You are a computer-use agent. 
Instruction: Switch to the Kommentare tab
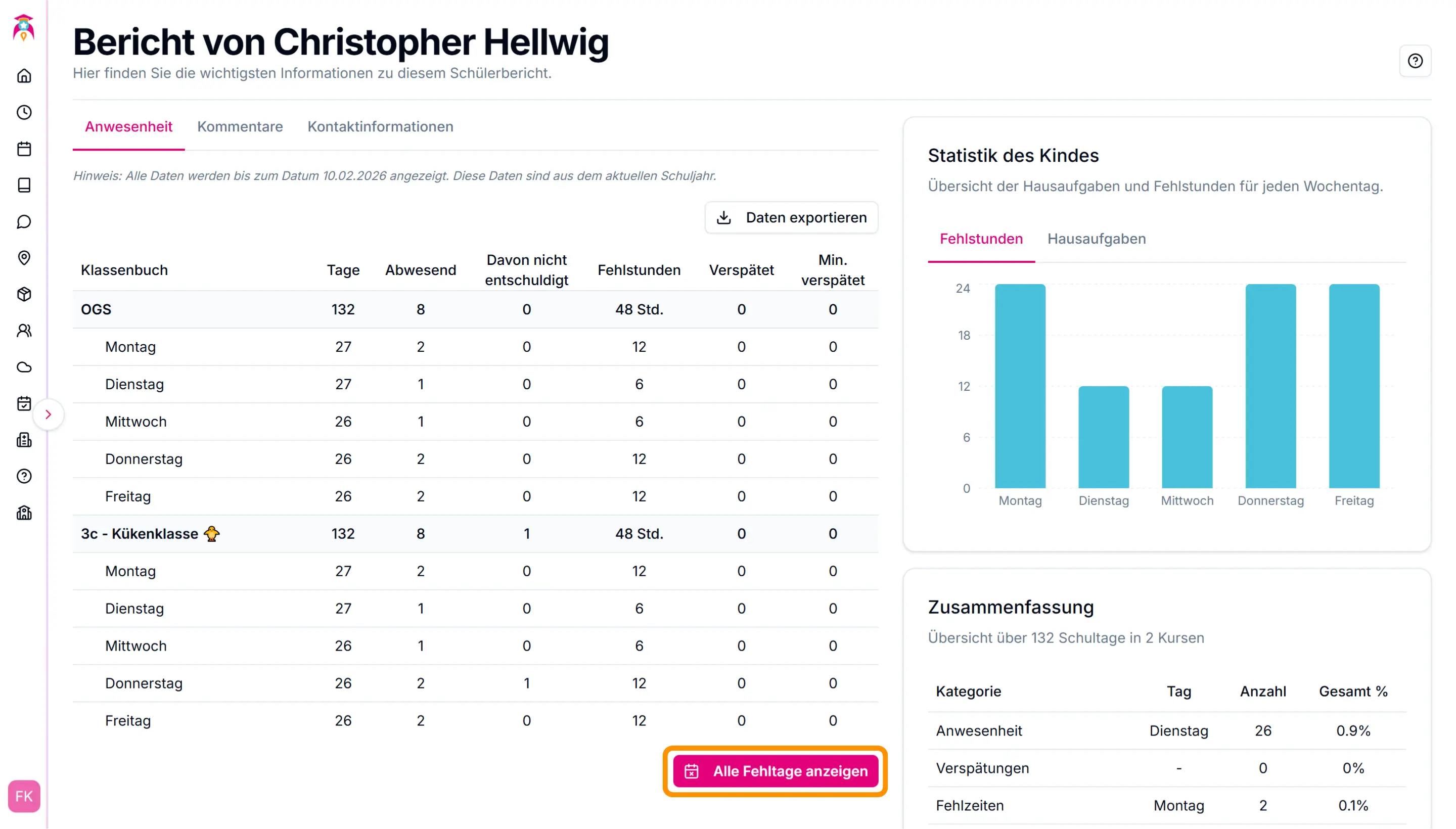click(240, 126)
